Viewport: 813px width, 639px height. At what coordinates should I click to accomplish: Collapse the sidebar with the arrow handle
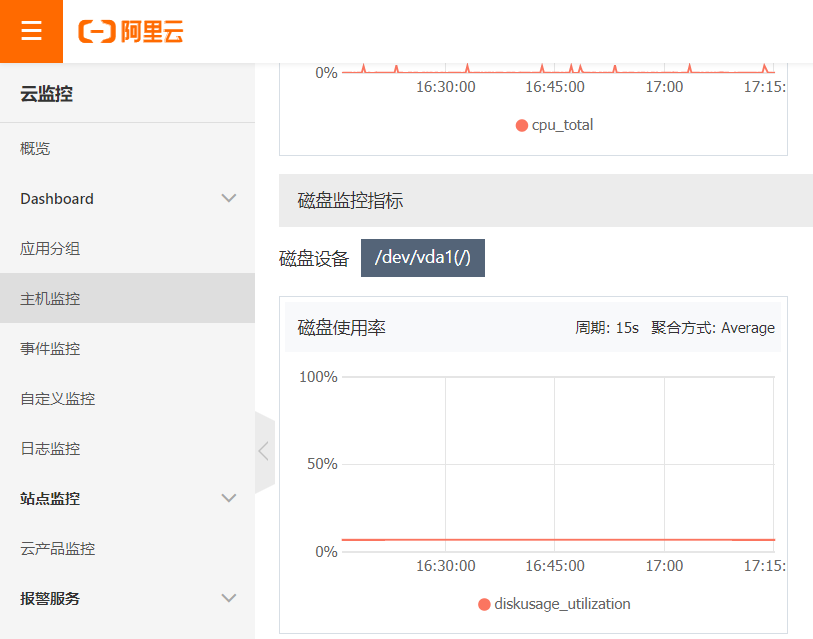[x=264, y=451]
